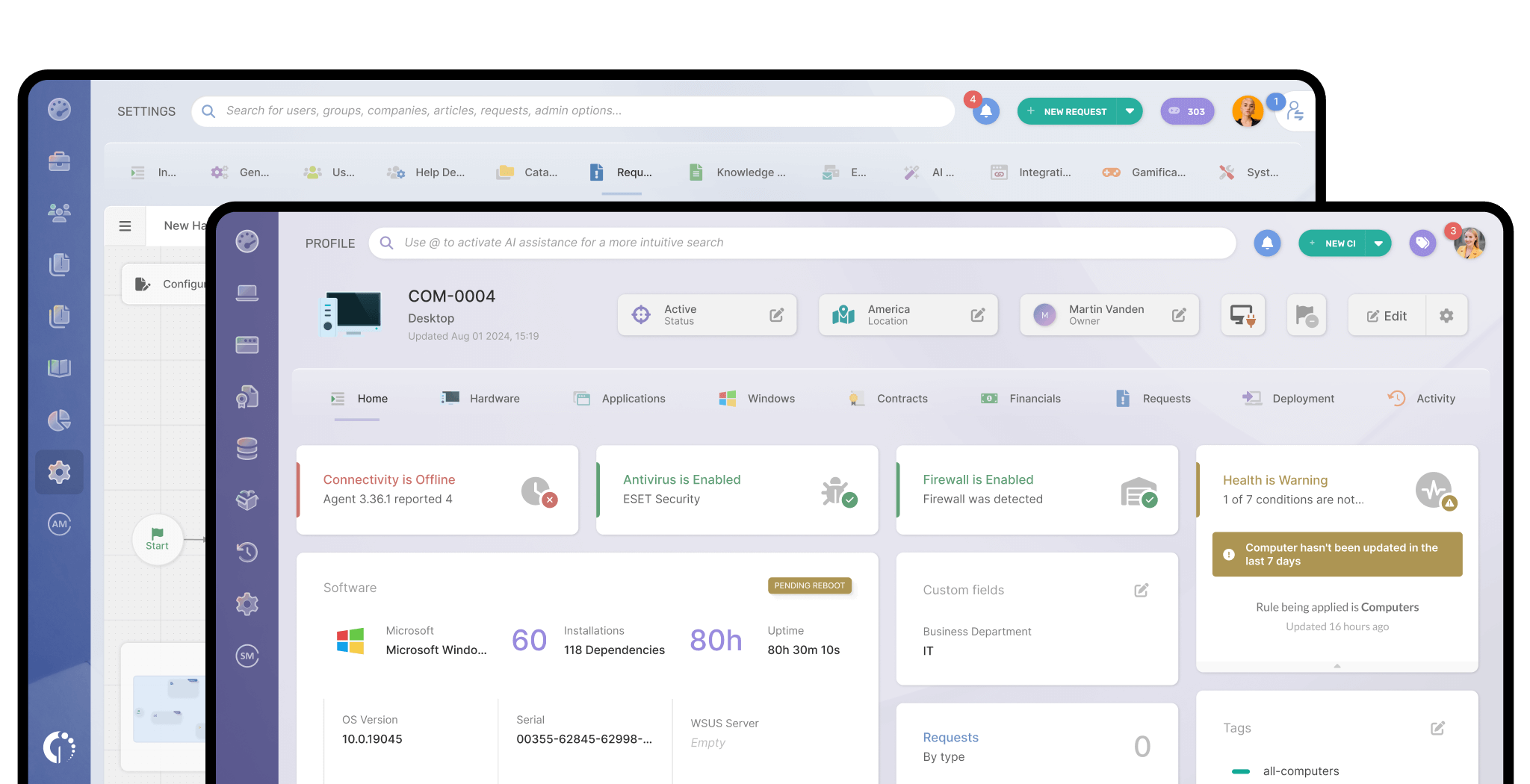Expand the New CI dropdown arrow
This screenshot has width=1530, height=784.
click(1378, 243)
